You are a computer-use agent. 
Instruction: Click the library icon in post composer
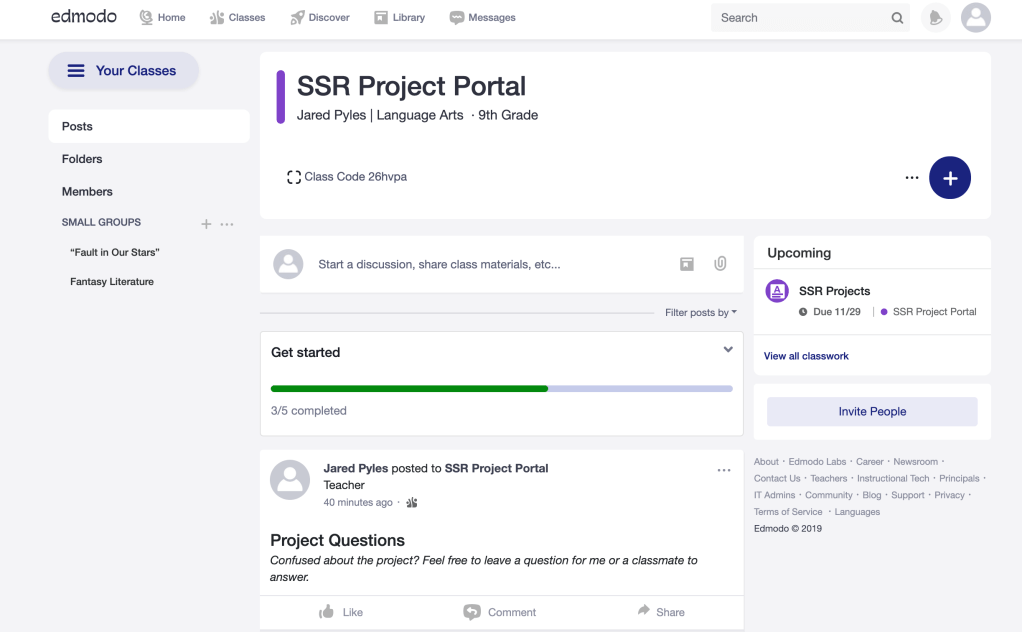coord(687,264)
